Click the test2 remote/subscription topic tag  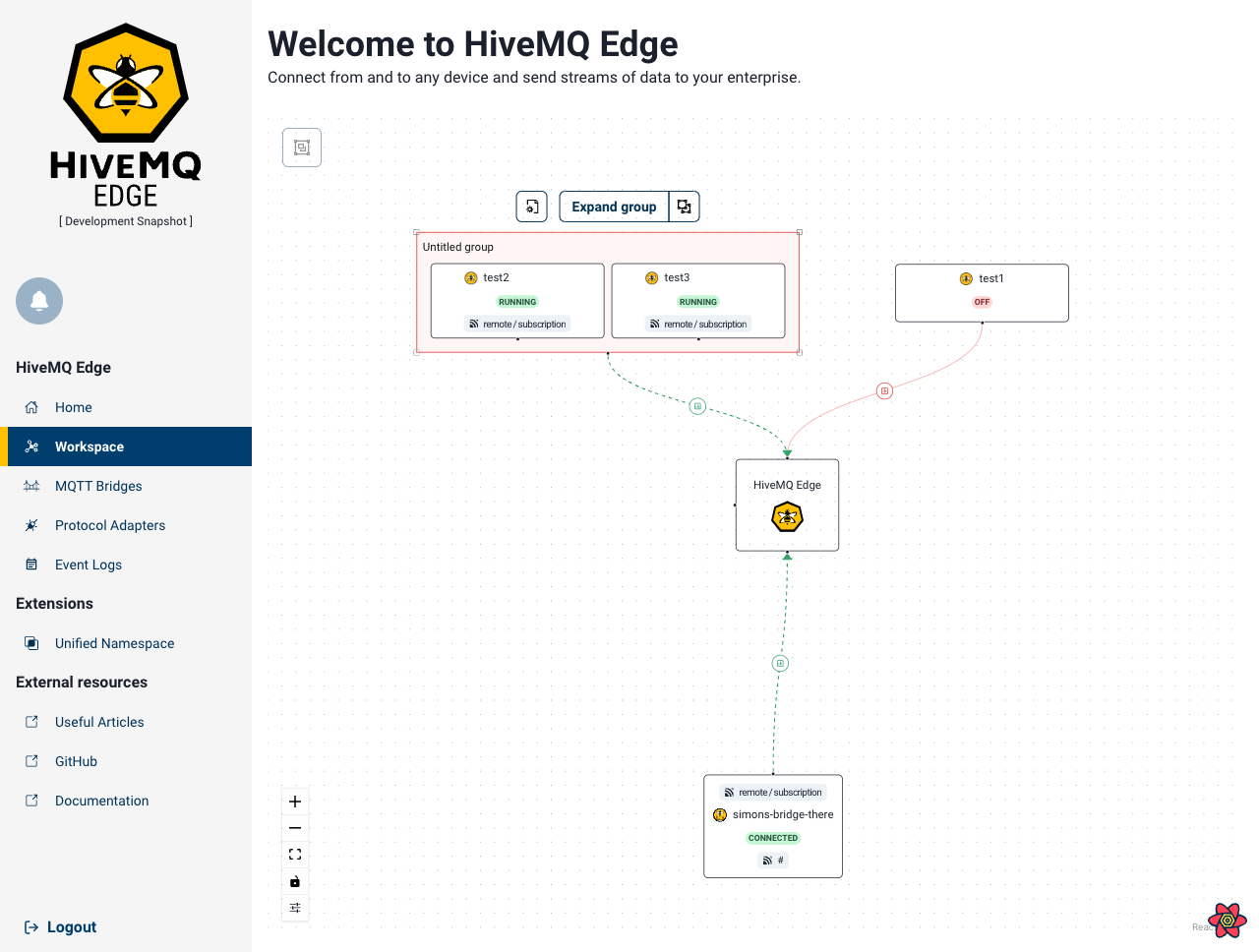tap(517, 324)
